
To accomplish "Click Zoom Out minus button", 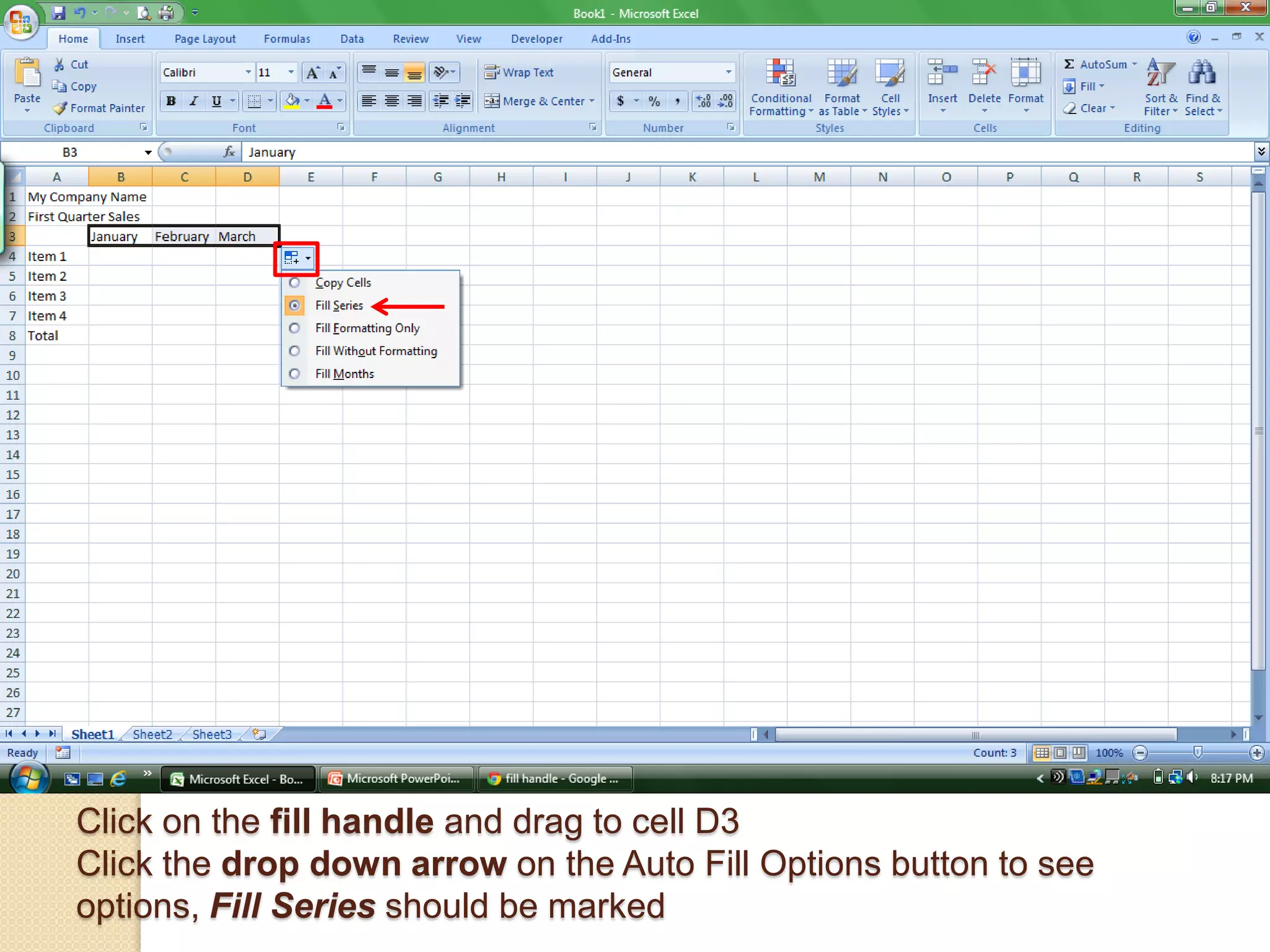I will (x=1140, y=752).
